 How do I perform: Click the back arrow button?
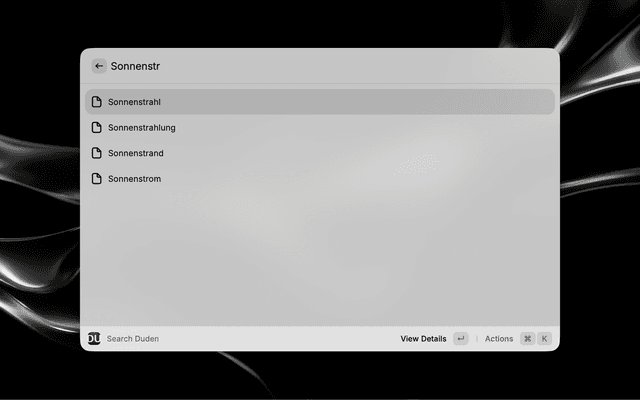click(99, 66)
